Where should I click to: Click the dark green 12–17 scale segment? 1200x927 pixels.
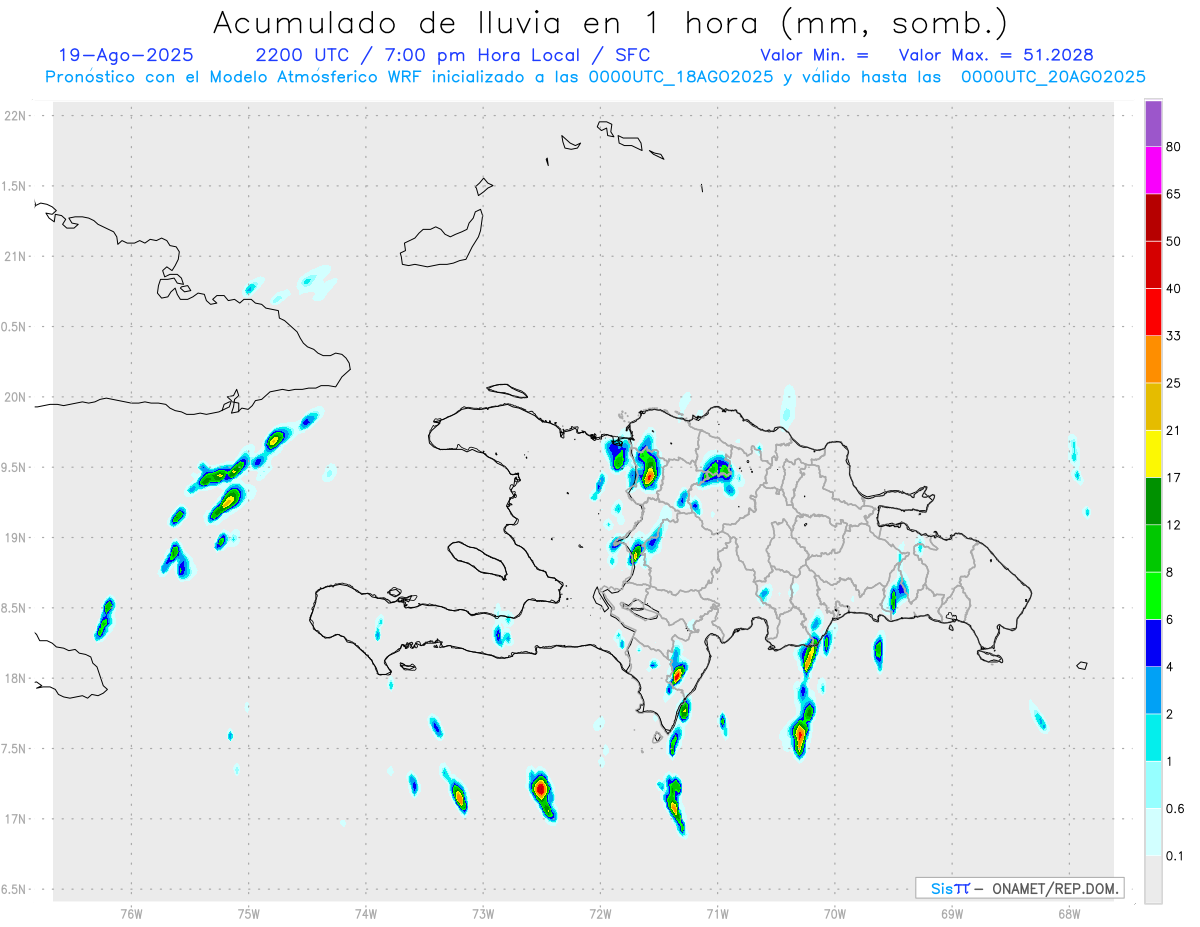[1153, 501]
